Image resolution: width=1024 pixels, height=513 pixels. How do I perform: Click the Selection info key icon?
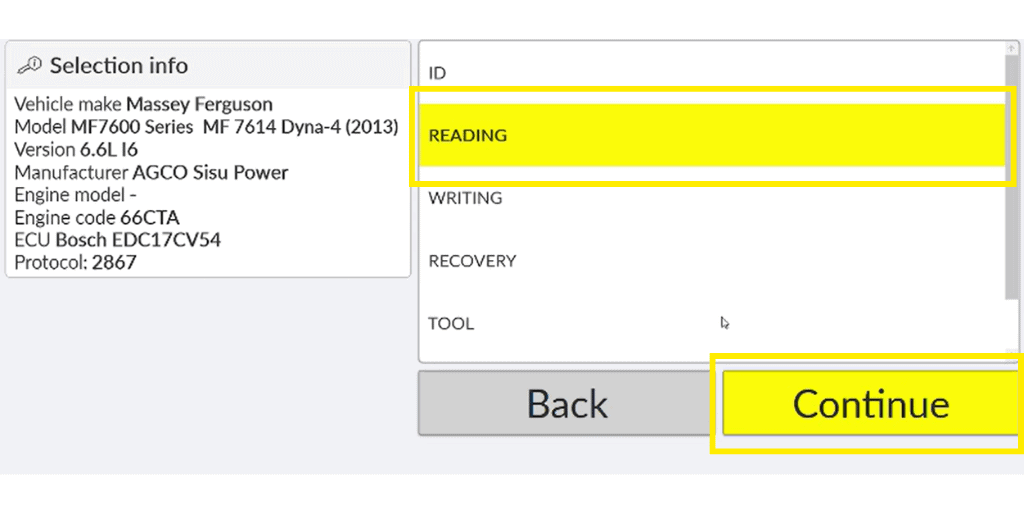click(30, 66)
